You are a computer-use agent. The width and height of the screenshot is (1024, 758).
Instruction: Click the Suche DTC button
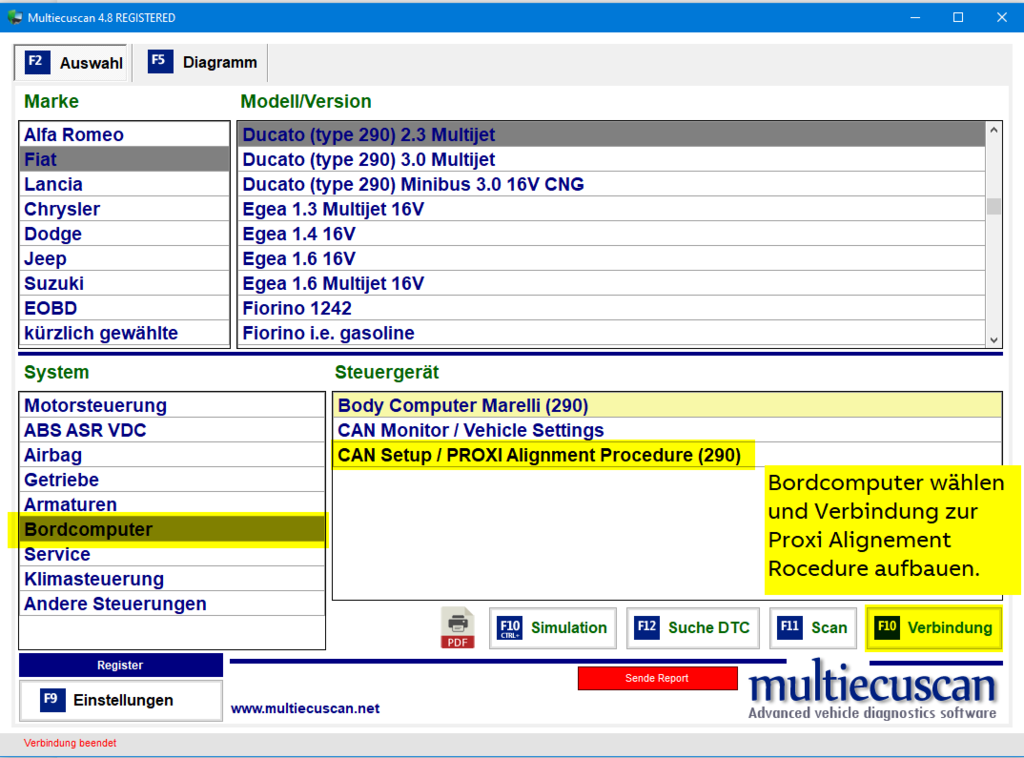click(x=693, y=628)
